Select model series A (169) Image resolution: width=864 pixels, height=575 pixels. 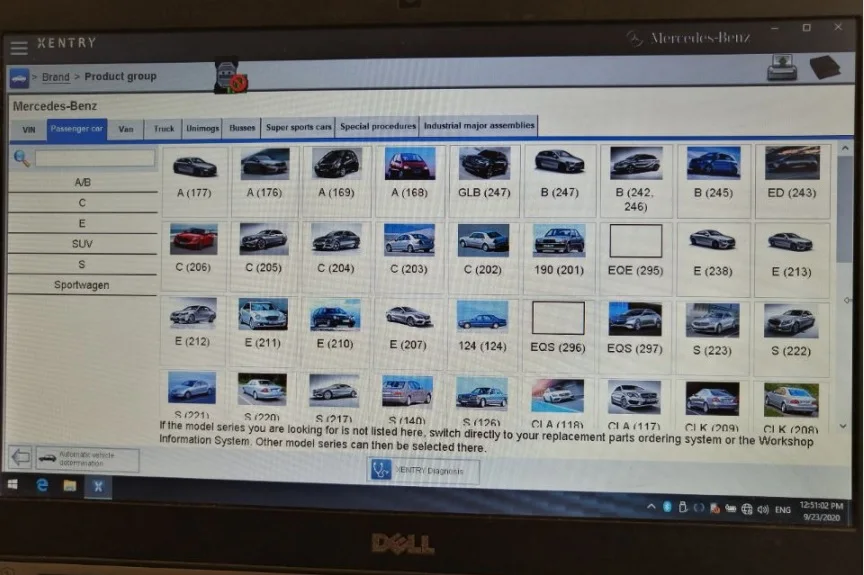(x=336, y=181)
